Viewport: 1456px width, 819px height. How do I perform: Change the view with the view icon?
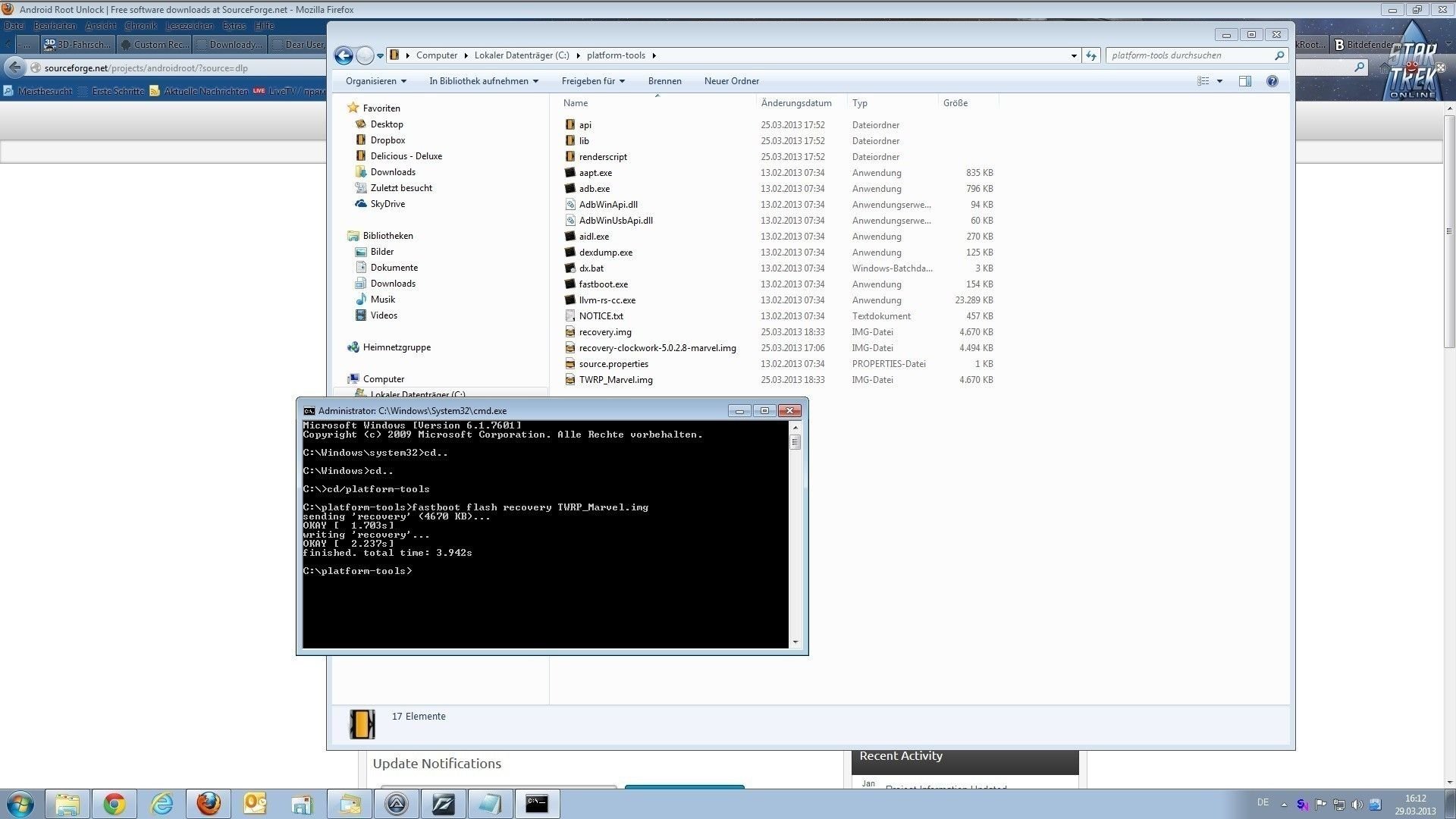tap(1203, 81)
